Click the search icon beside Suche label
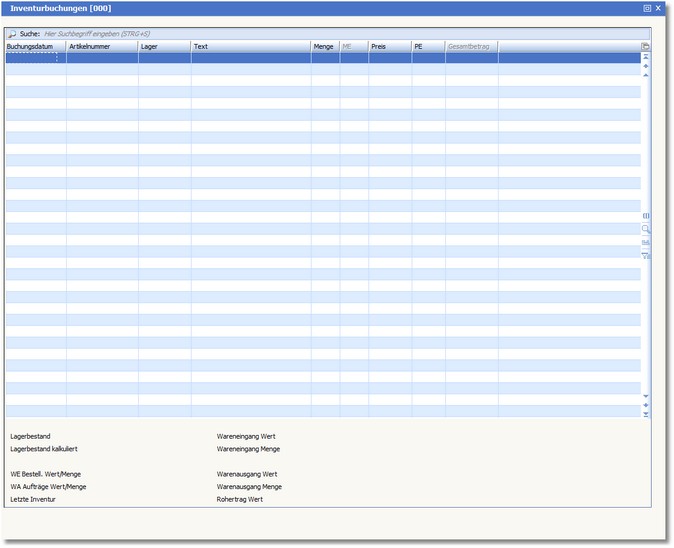674x548 pixels. point(12,34)
